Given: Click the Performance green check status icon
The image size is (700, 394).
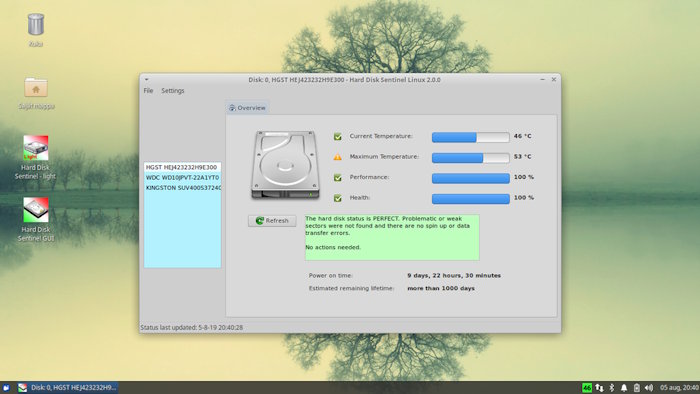Looking at the screenshot, I should [x=338, y=178].
